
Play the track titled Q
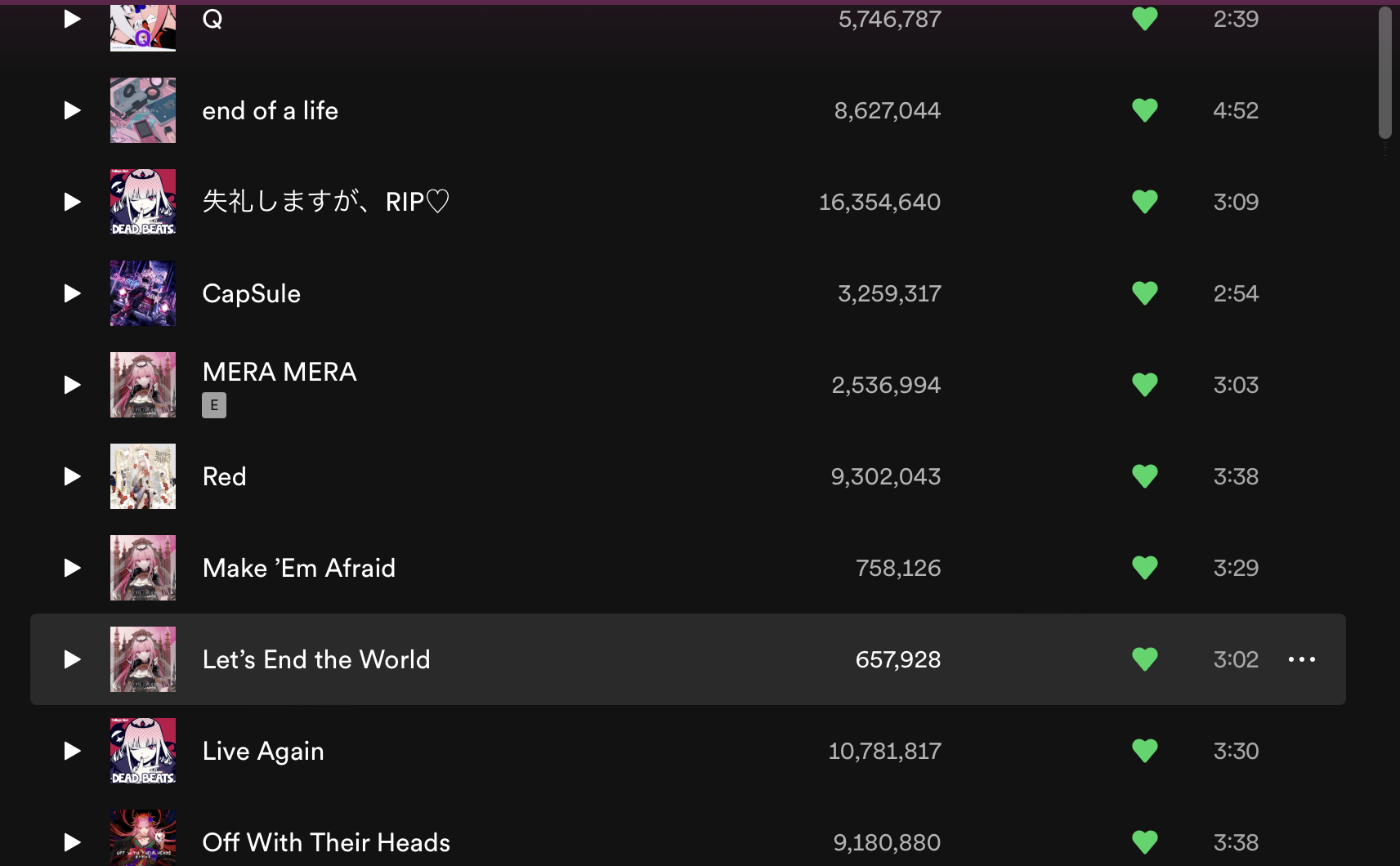pos(72,19)
